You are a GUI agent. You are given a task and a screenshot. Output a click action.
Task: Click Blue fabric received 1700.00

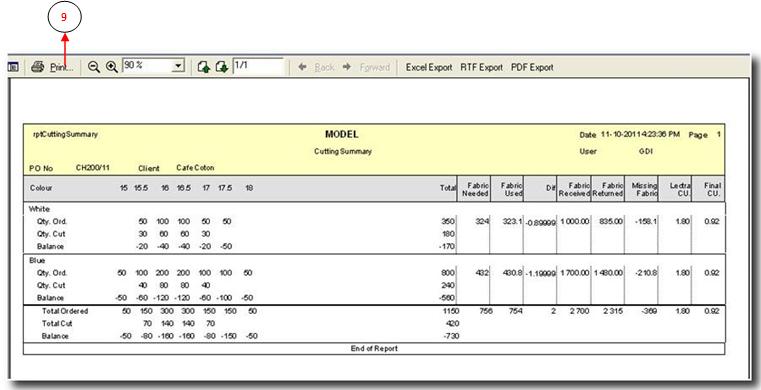[575, 273]
